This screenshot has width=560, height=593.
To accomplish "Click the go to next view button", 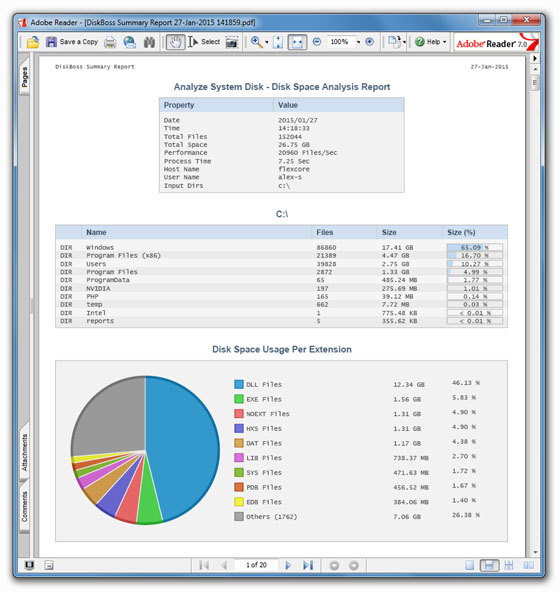I will pos(354,566).
